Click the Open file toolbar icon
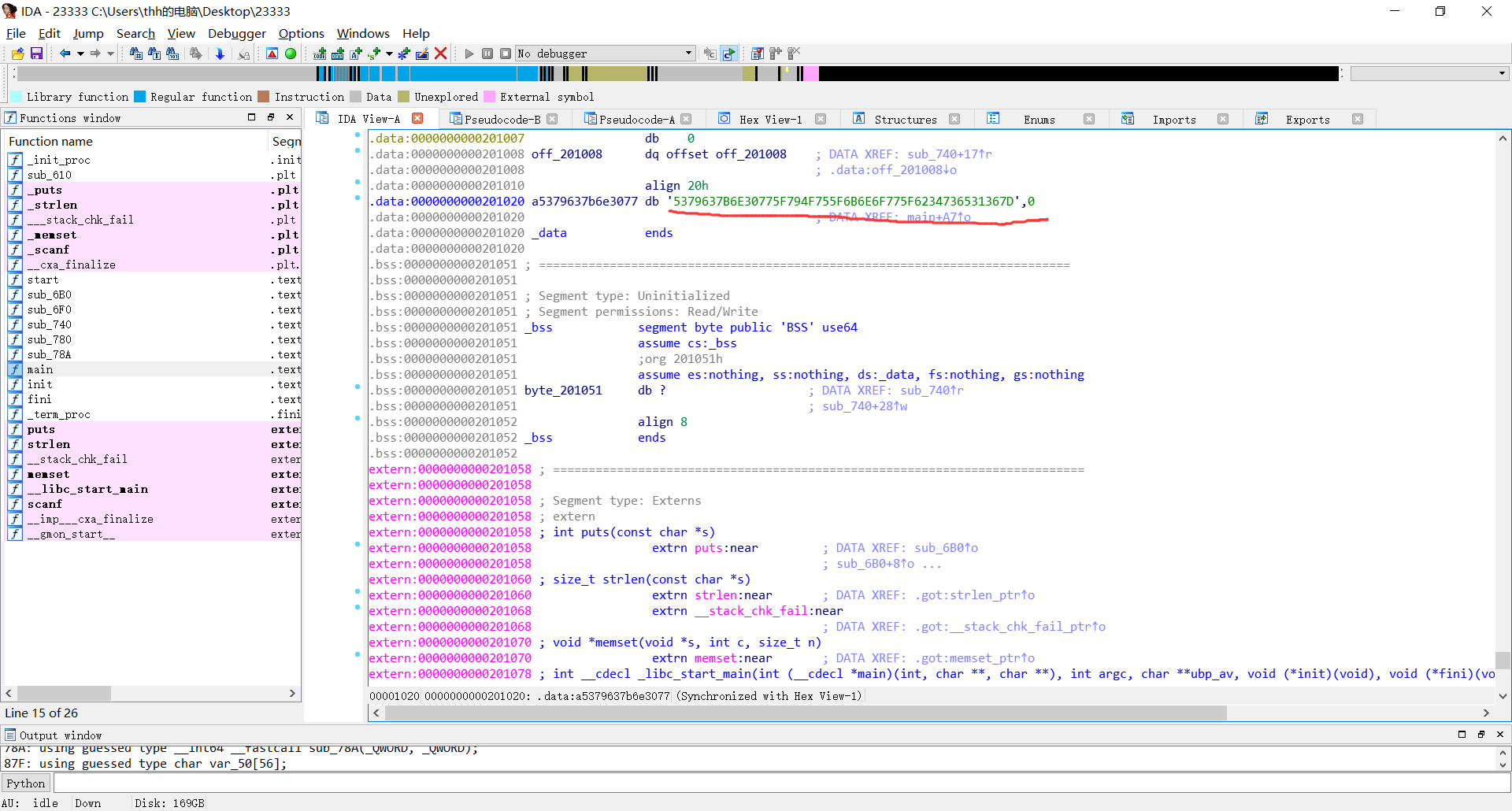This screenshot has width=1512, height=811. click(x=17, y=54)
